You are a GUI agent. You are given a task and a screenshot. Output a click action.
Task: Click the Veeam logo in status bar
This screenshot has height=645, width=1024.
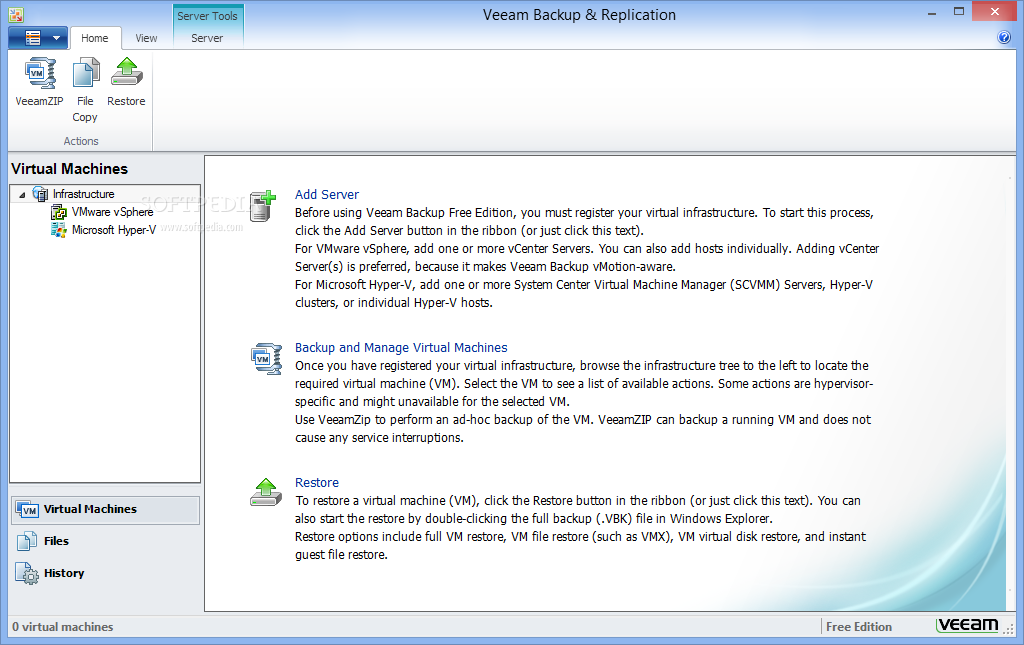click(x=968, y=625)
